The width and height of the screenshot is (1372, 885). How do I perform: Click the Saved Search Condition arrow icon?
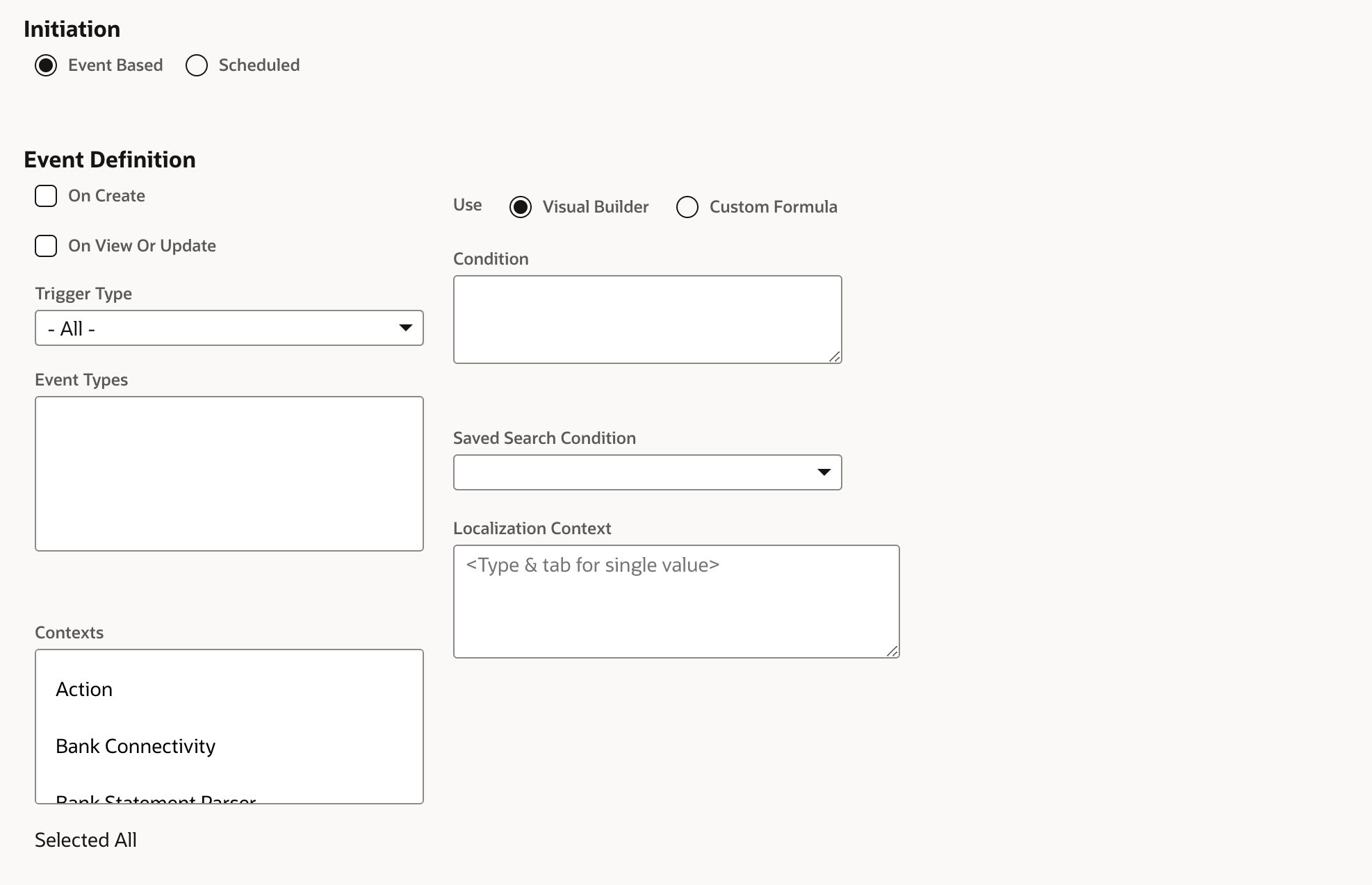pyautogui.click(x=824, y=472)
